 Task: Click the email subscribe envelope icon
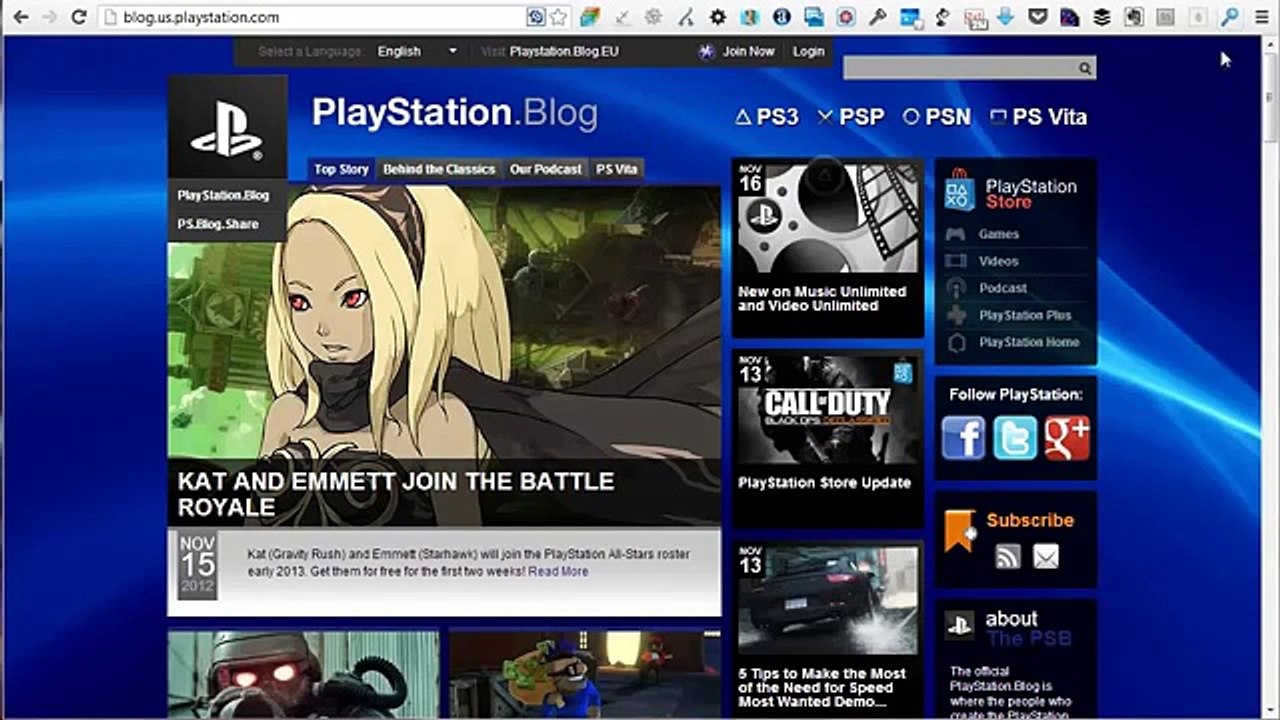[x=1046, y=557]
